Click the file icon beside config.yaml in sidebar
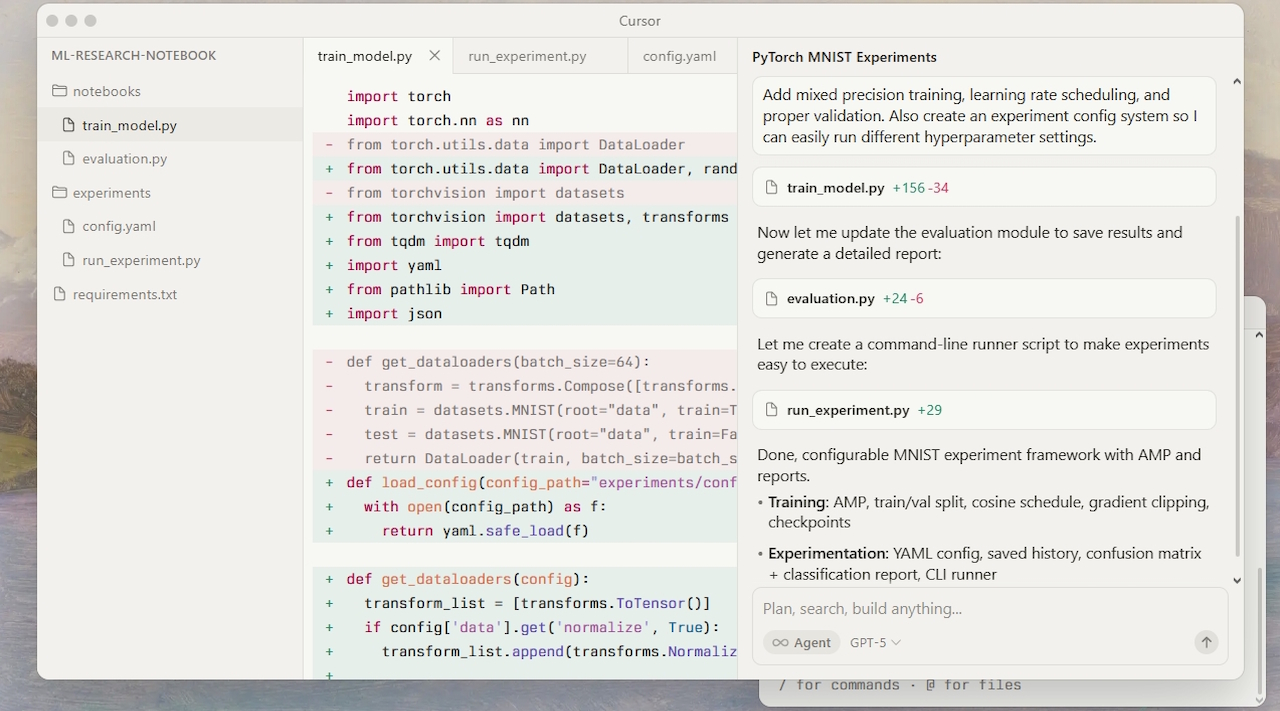 pos(69,226)
